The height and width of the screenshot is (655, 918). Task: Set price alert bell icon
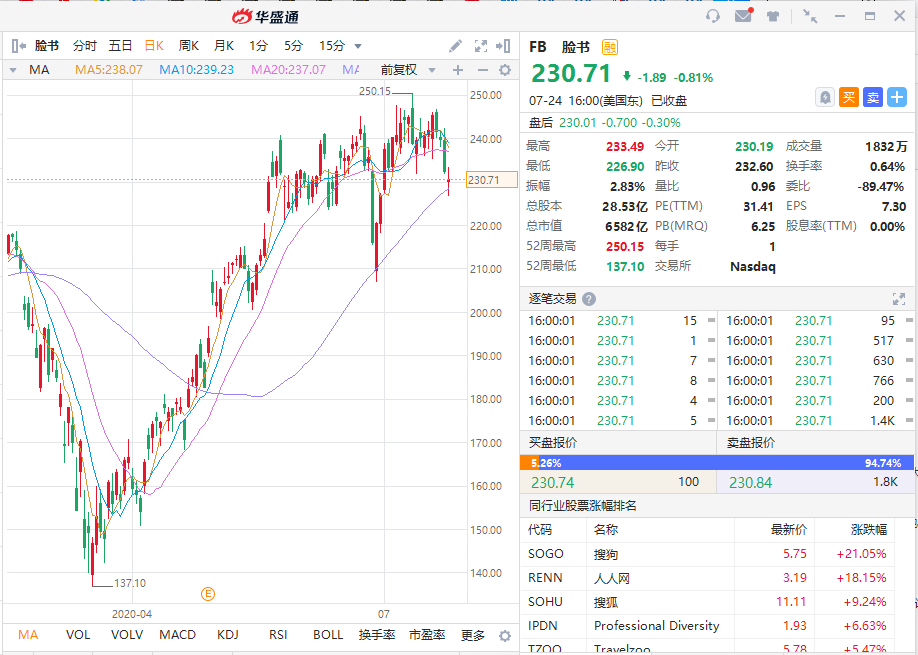825,97
